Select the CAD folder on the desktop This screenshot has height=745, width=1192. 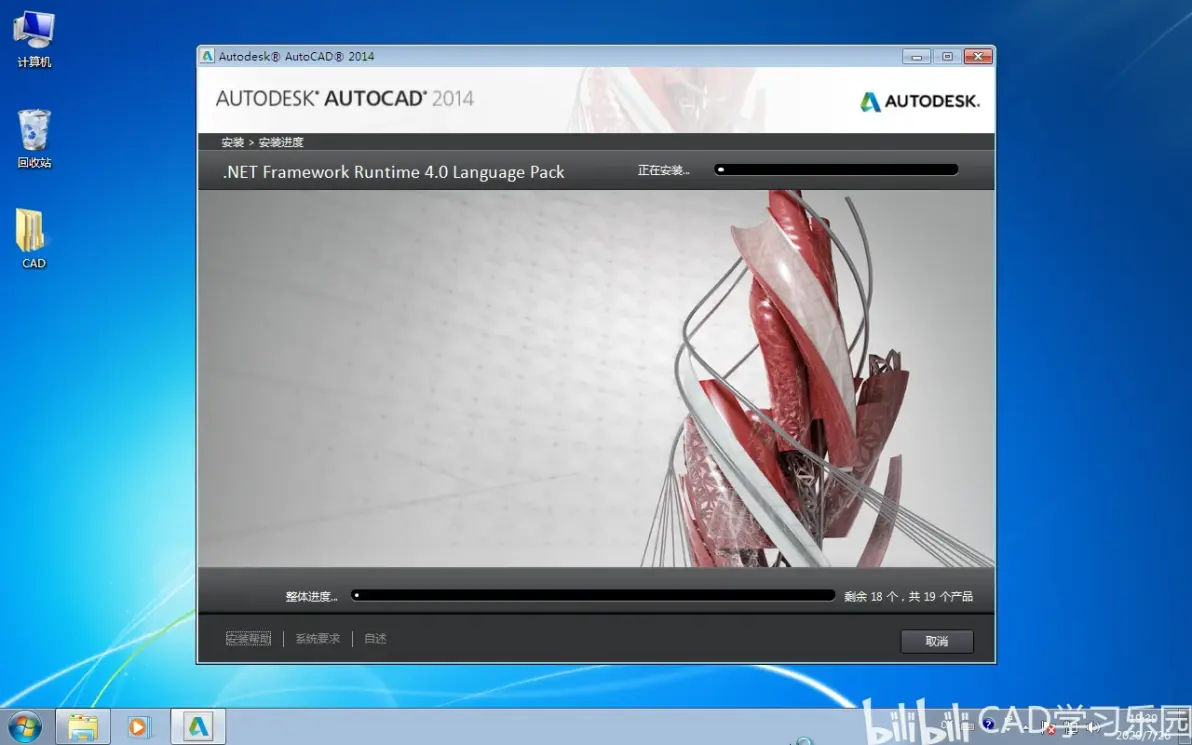pyautogui.click(x=33, y=239)
